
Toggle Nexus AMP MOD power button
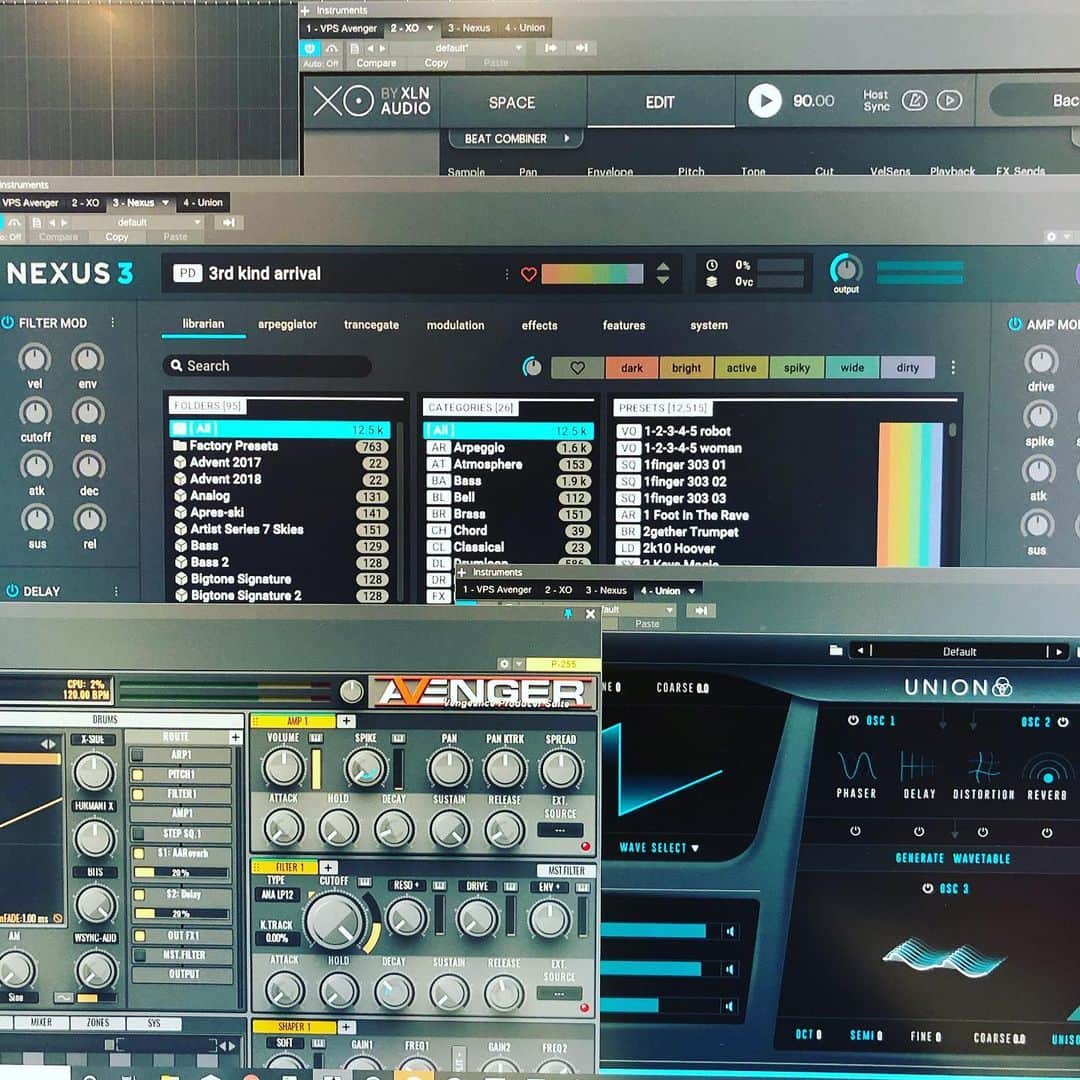[x=1015, y=324]
